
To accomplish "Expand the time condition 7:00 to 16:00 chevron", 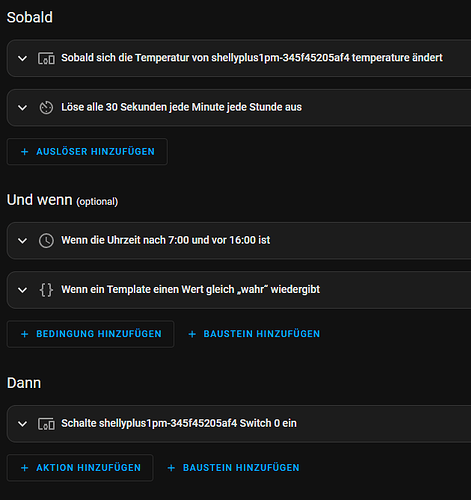I will (22, 241).
